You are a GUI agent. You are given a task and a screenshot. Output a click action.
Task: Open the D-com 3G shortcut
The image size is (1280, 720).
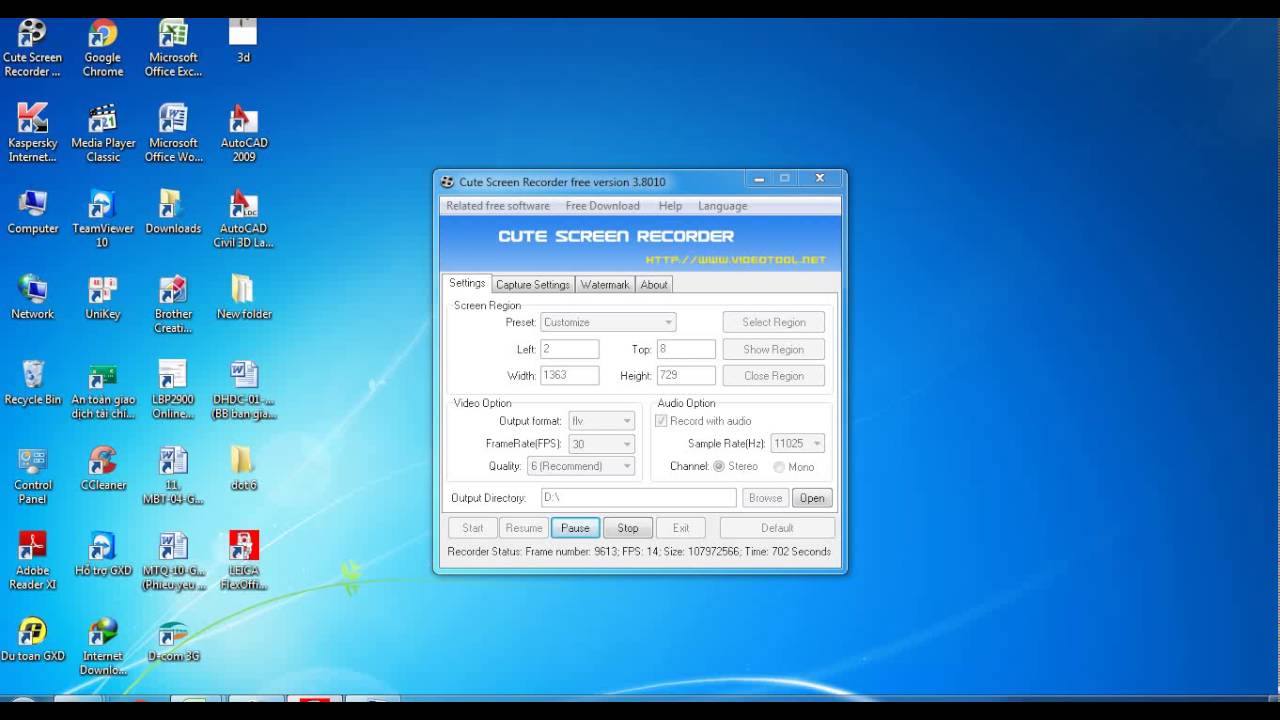tap(173, 640)
